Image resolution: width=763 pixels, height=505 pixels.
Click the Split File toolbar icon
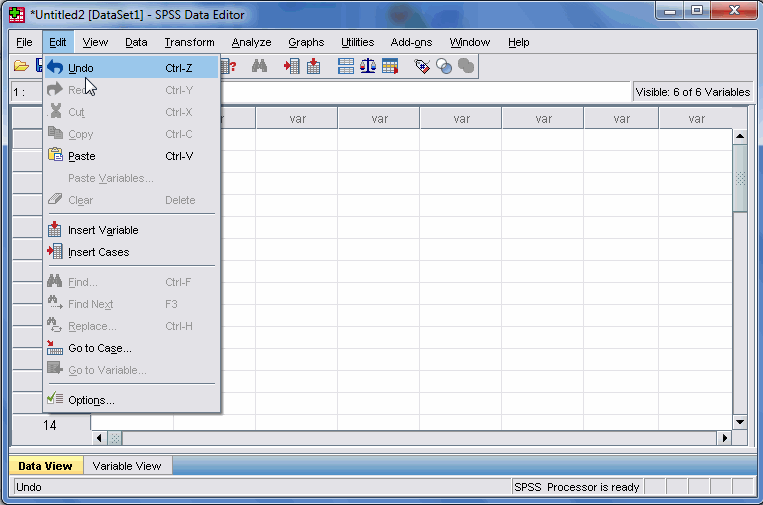click(346, 66)
